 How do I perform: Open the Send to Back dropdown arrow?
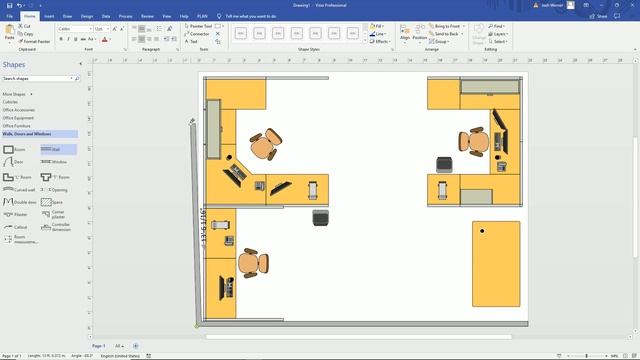[x=462, y=34]
